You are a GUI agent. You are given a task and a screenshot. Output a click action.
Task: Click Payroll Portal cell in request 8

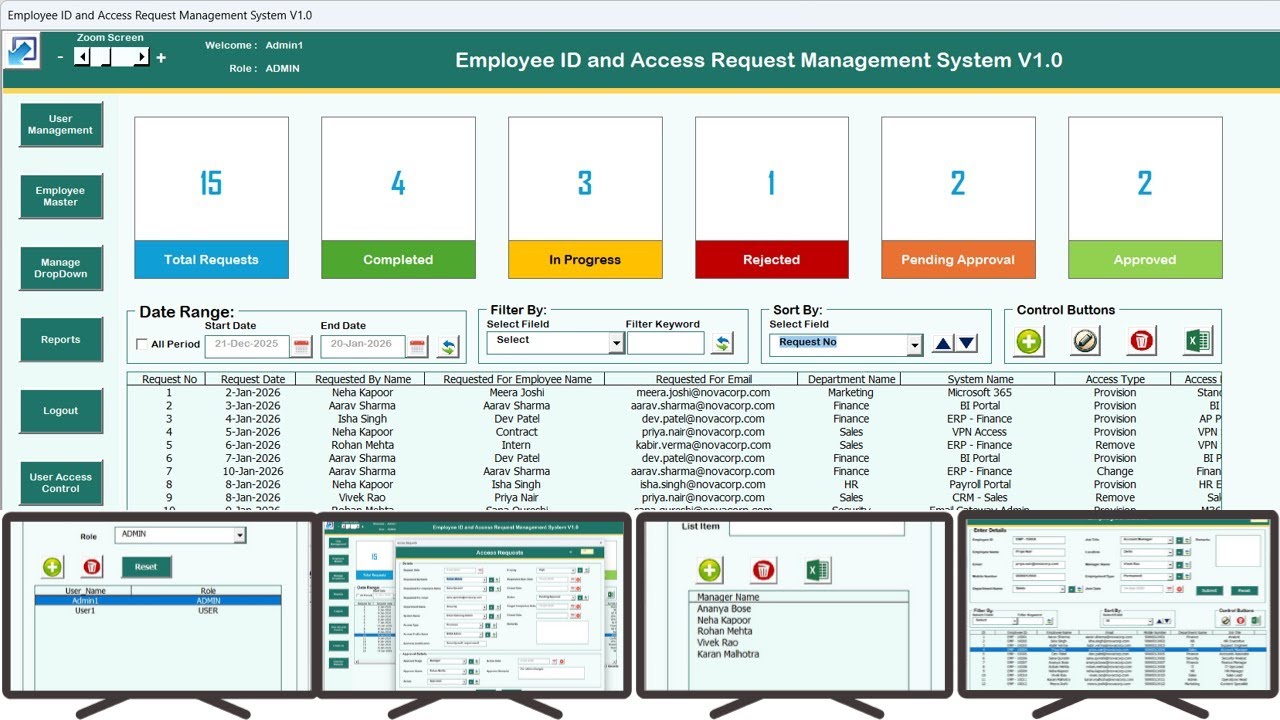pyautogui.click(x=980, y=484)
